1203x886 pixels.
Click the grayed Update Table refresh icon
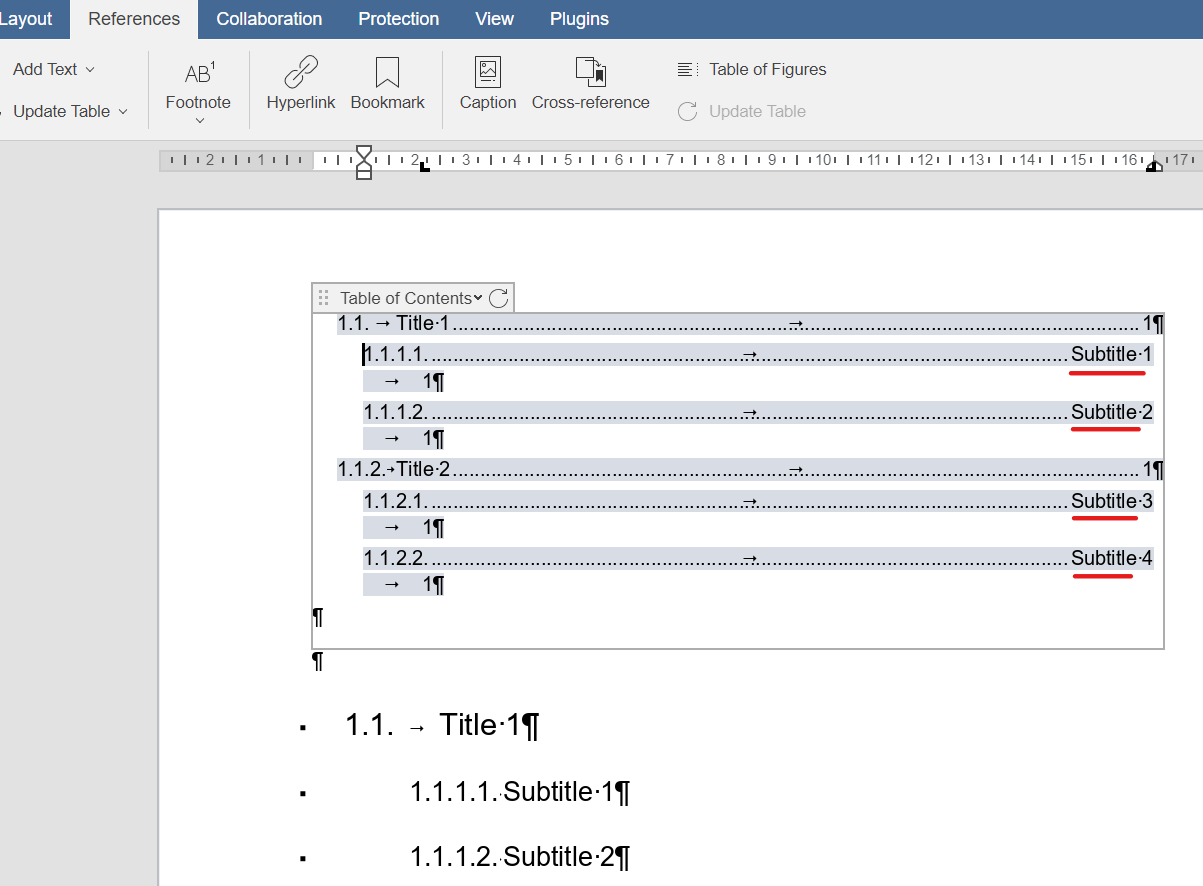click(686, 111)
